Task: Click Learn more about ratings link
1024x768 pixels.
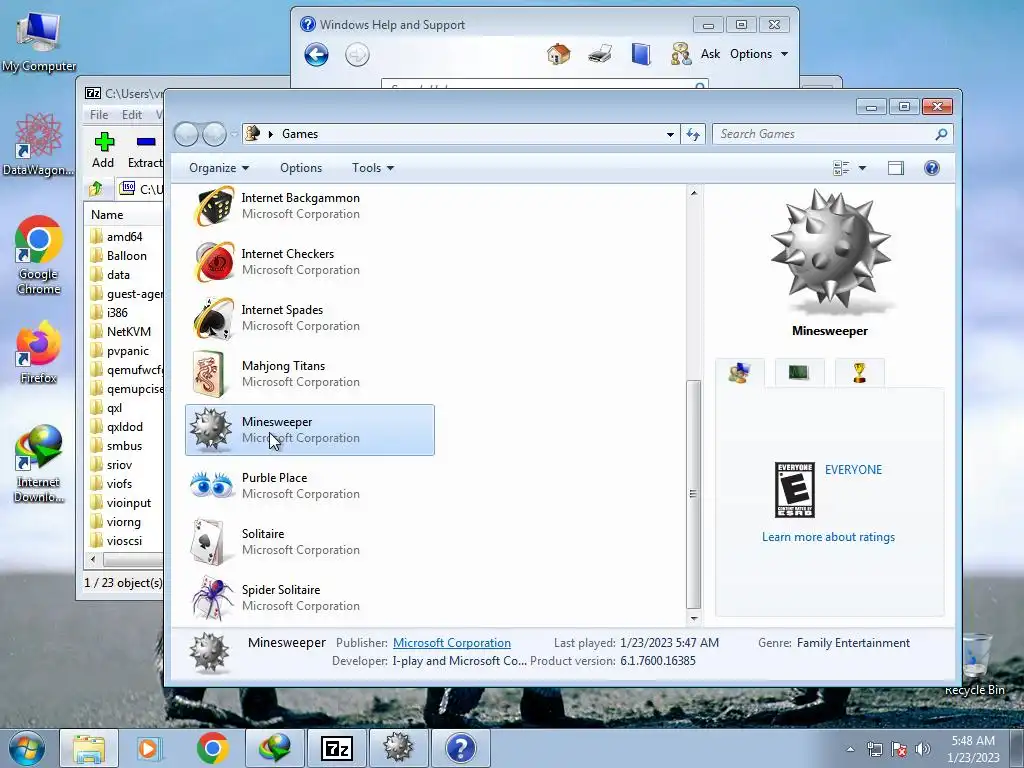Action: coord(828,537)
